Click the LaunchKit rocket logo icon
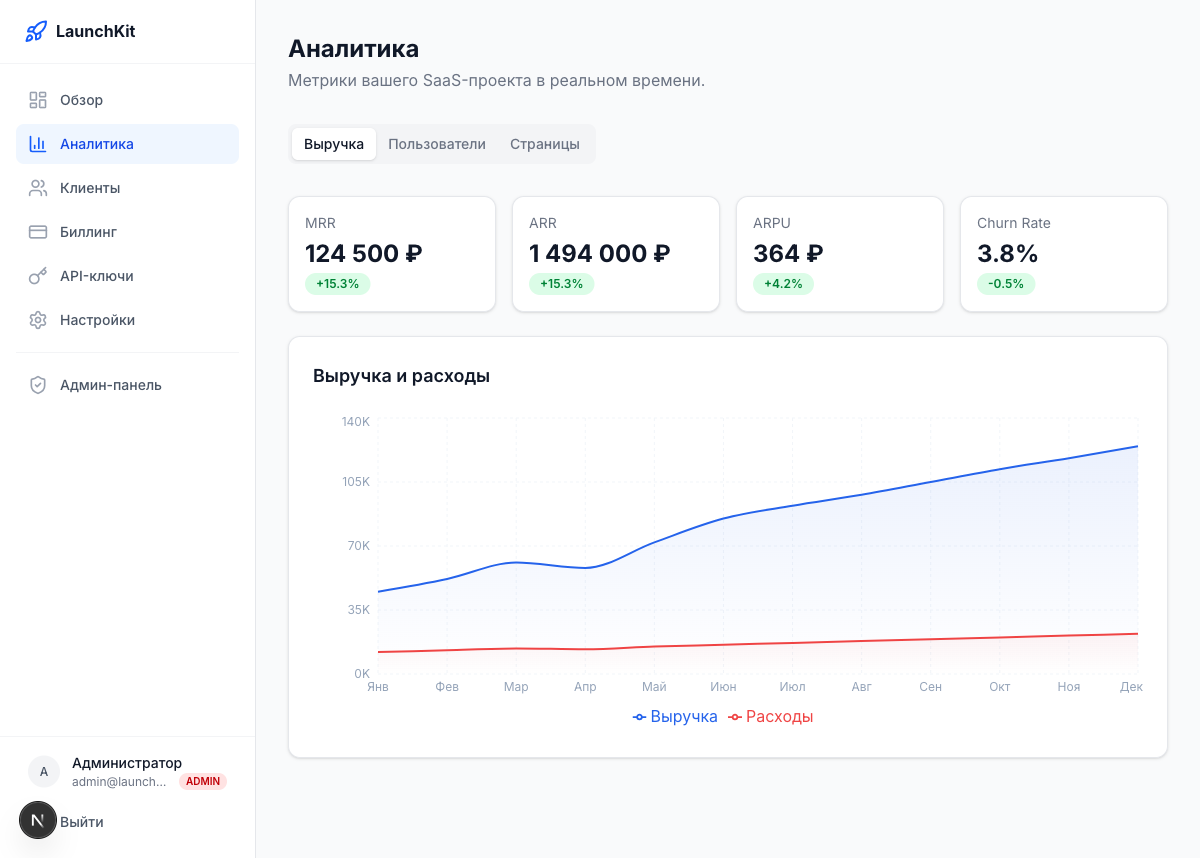 (x=36, y=31)
